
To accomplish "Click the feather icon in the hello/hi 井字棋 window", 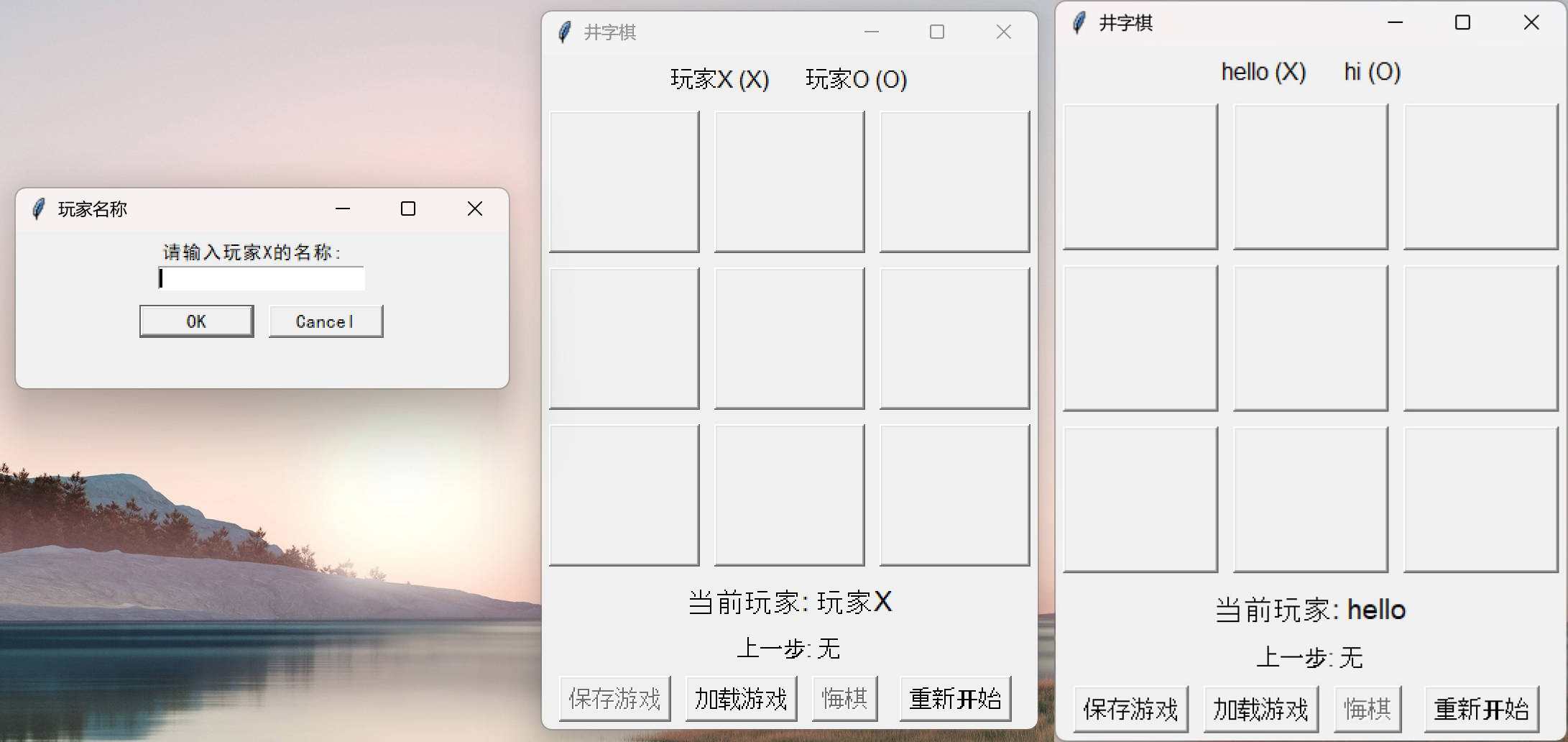I will (1079, 23).
